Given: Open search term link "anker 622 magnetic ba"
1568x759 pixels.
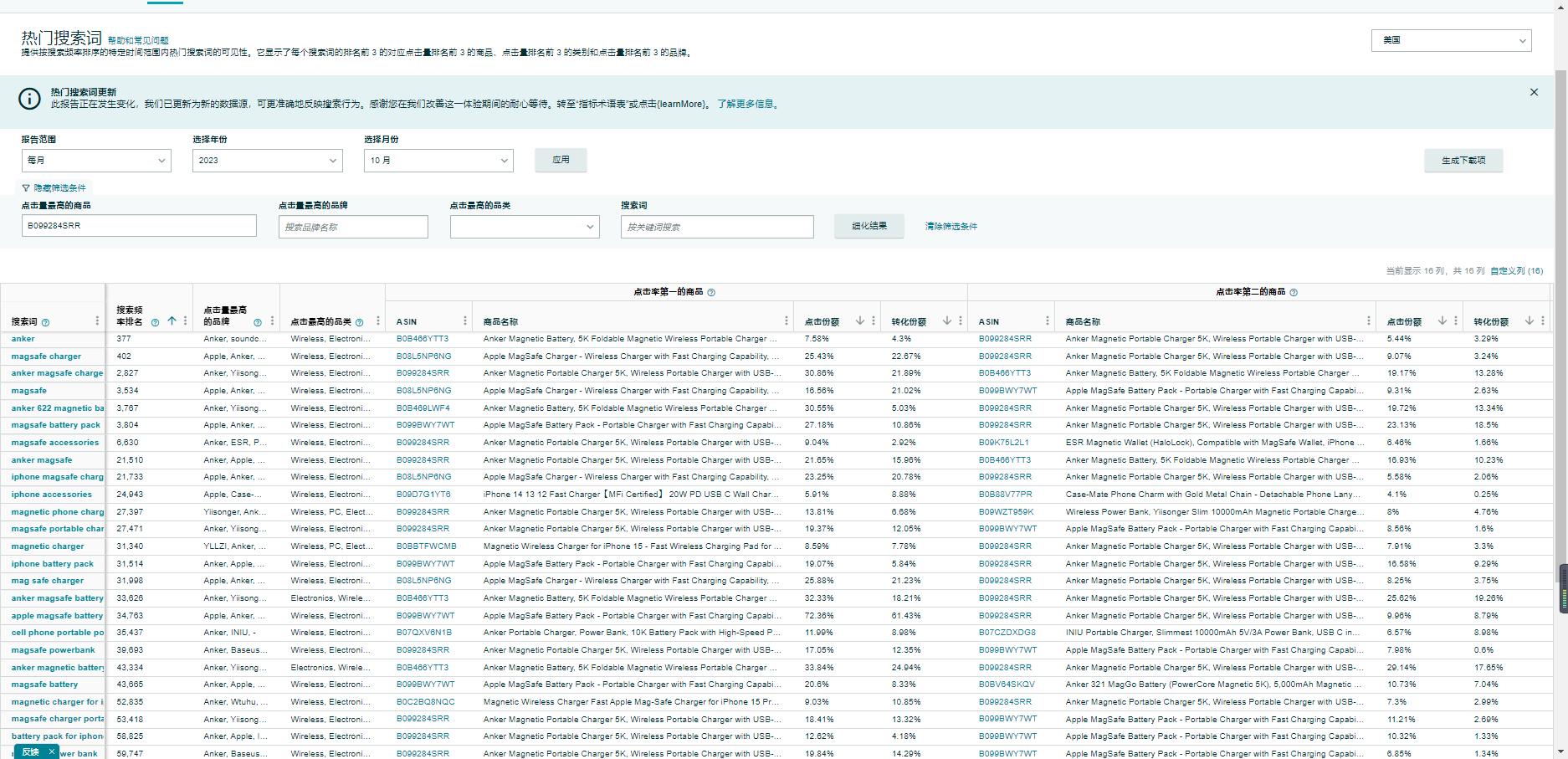Looking at the screenshot, I should tap(58, 408).
